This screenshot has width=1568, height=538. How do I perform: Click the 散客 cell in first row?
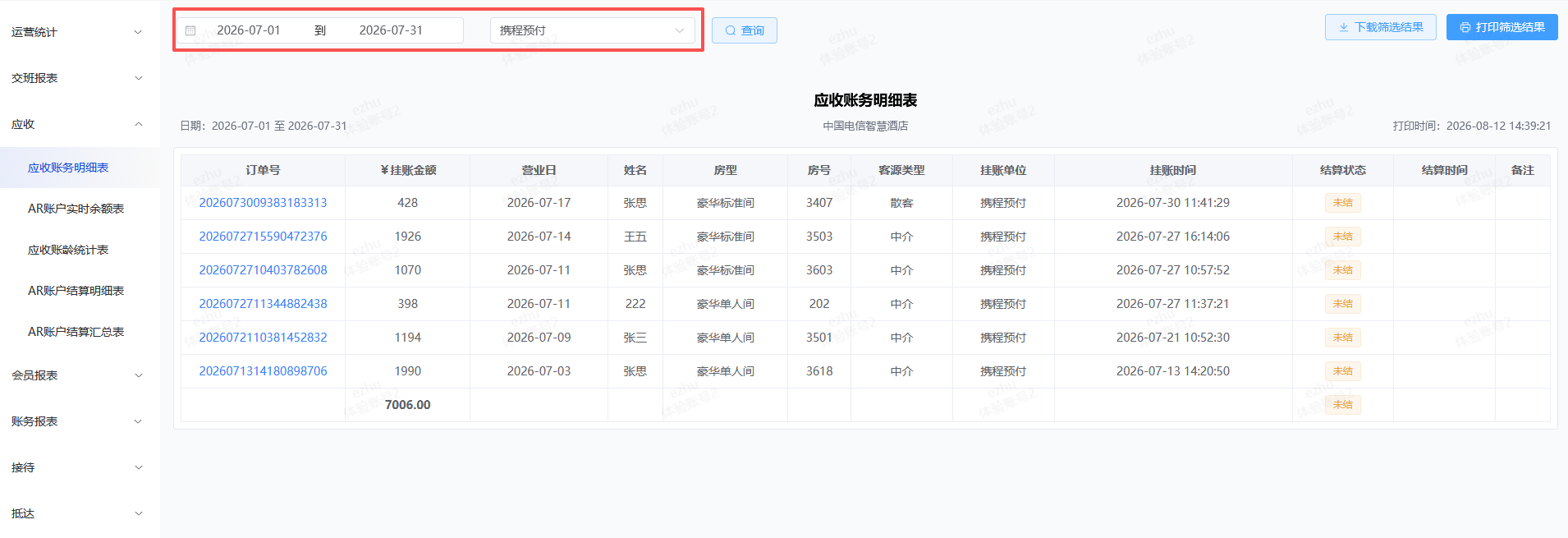click(x=901, y=203)
